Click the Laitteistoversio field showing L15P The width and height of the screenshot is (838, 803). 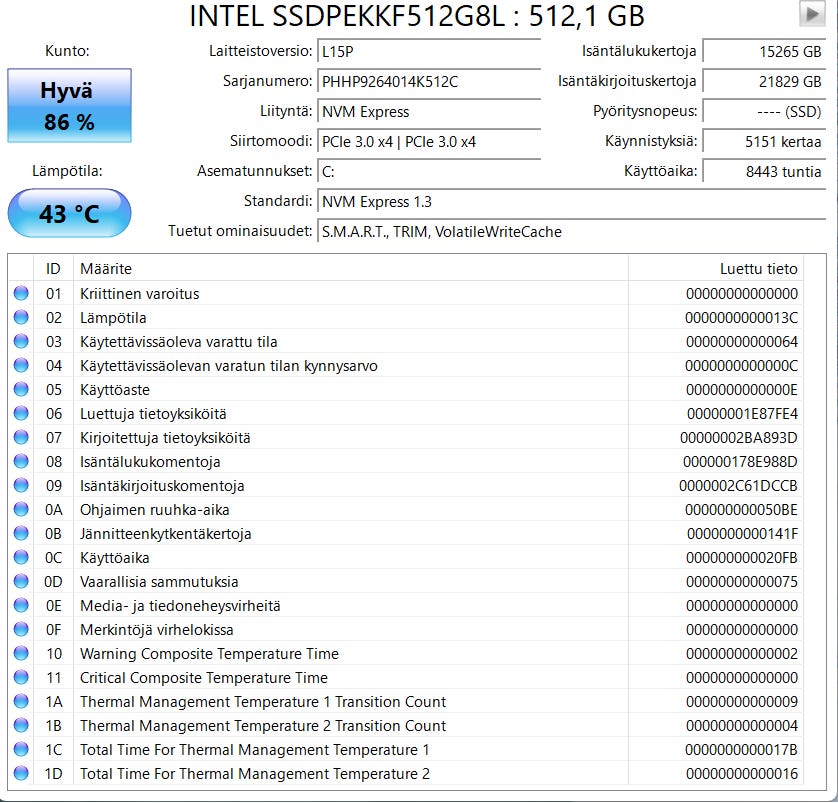pos(428,52)
